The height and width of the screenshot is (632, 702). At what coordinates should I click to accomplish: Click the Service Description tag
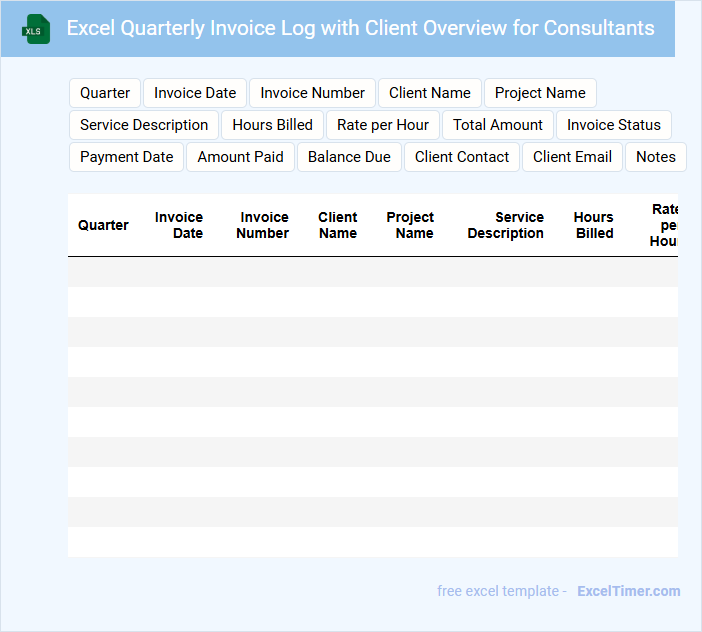[144, 125]
